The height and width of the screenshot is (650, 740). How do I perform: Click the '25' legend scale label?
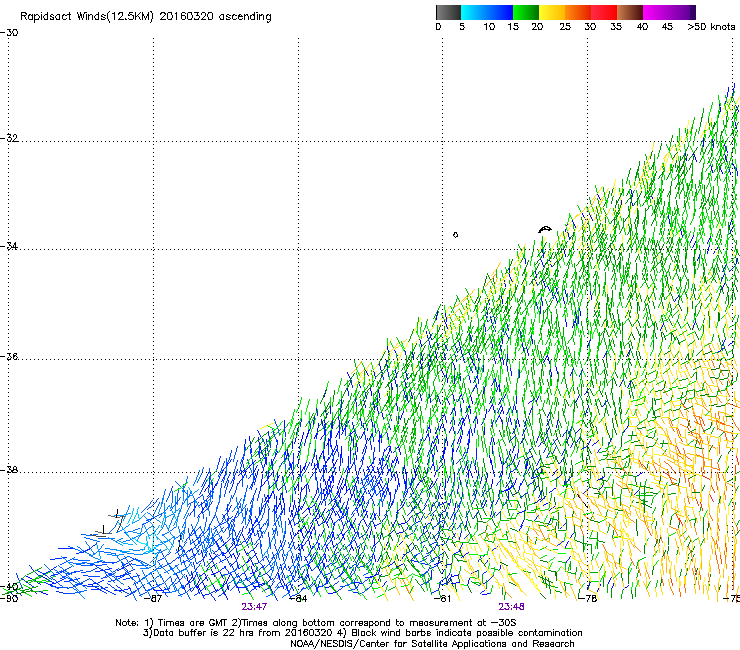(x=564, y=26)
